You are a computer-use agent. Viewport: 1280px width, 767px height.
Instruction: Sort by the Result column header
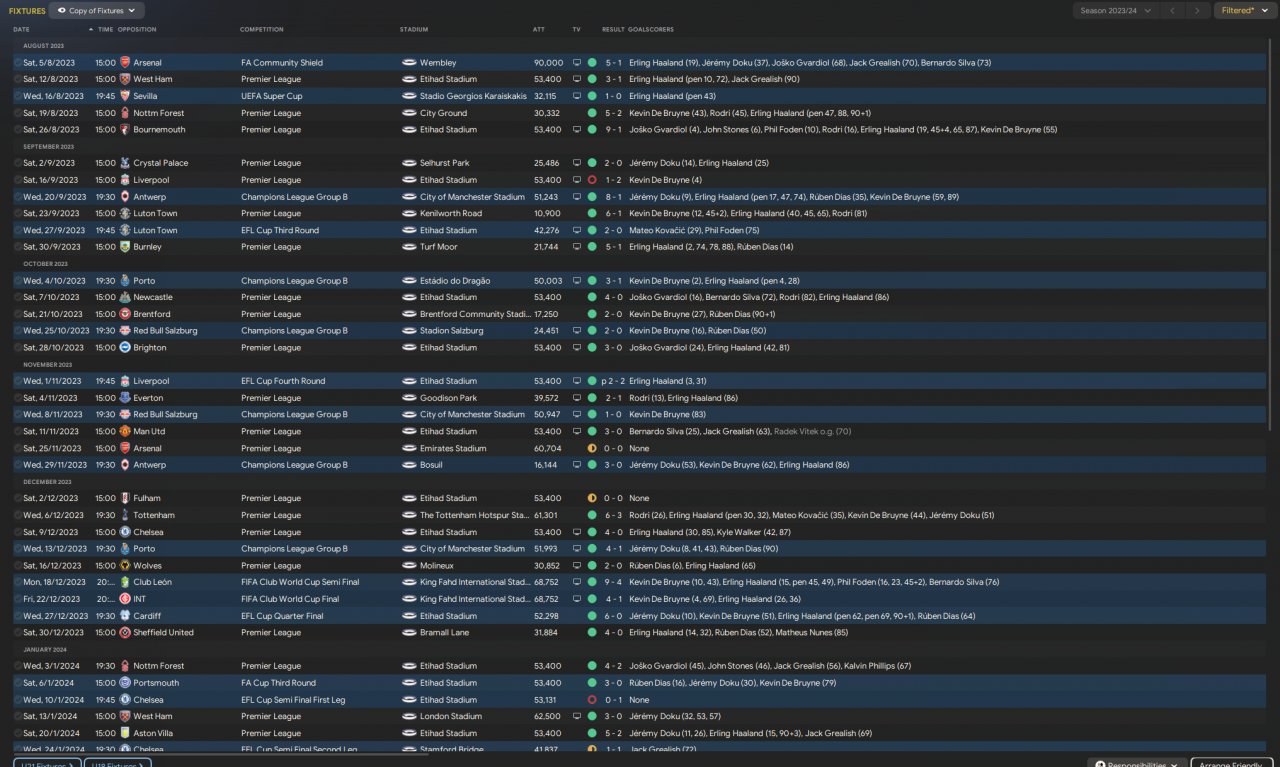point(613,29)
